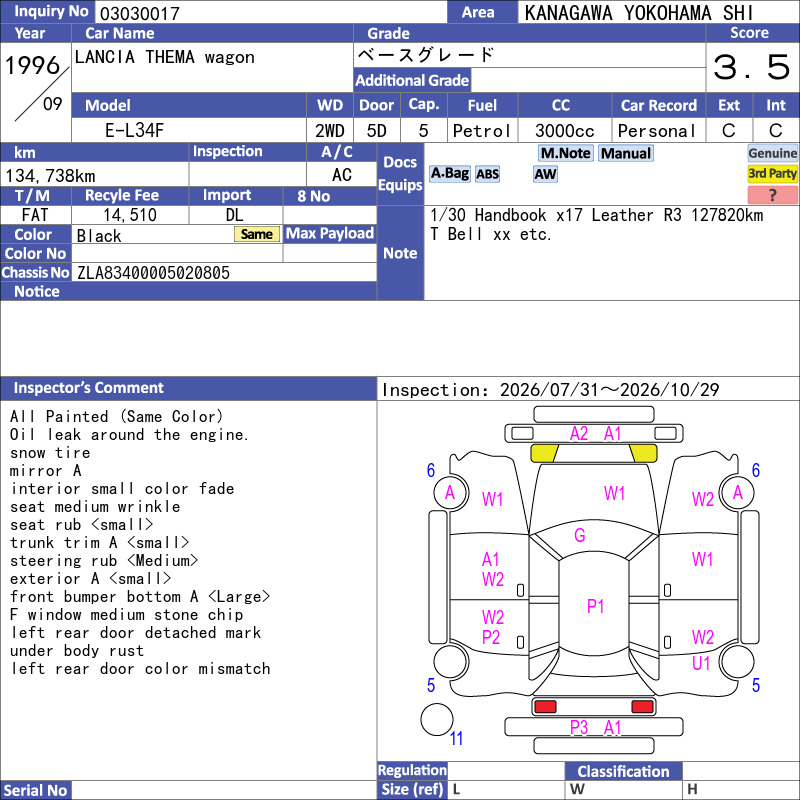Click the G mark on the windshield
The width and height of the screenshot is (800, 800).
click(580, 536)
